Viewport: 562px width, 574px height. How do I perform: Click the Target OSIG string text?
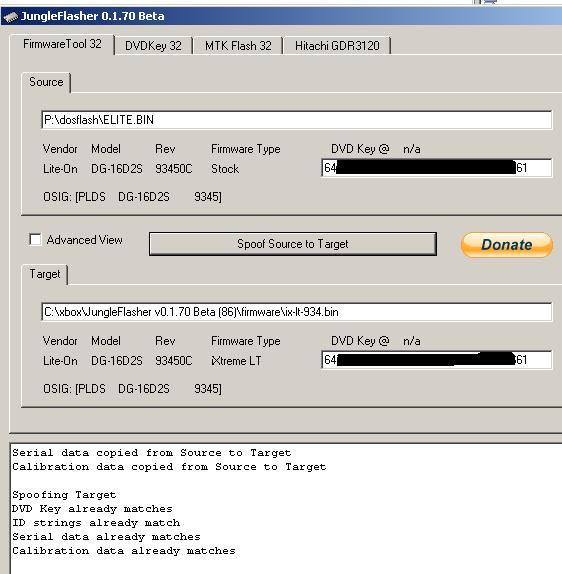point(133,389)
